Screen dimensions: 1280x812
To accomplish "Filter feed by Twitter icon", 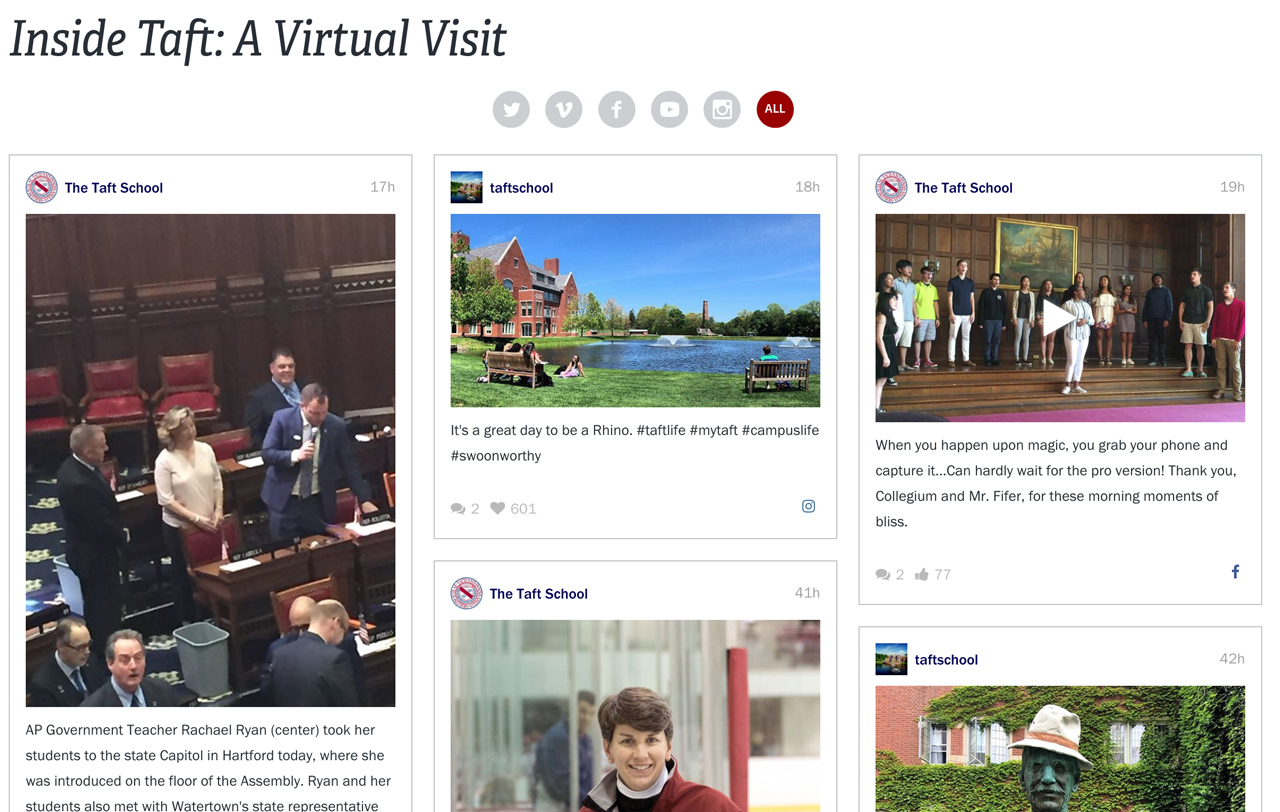I will coord(511,109).
